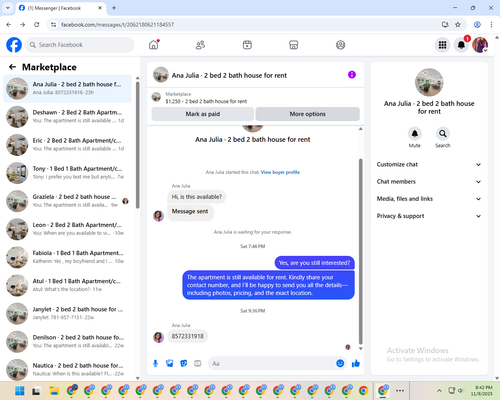
Task: Send a thumbs up like
Action: coord(356,363)
